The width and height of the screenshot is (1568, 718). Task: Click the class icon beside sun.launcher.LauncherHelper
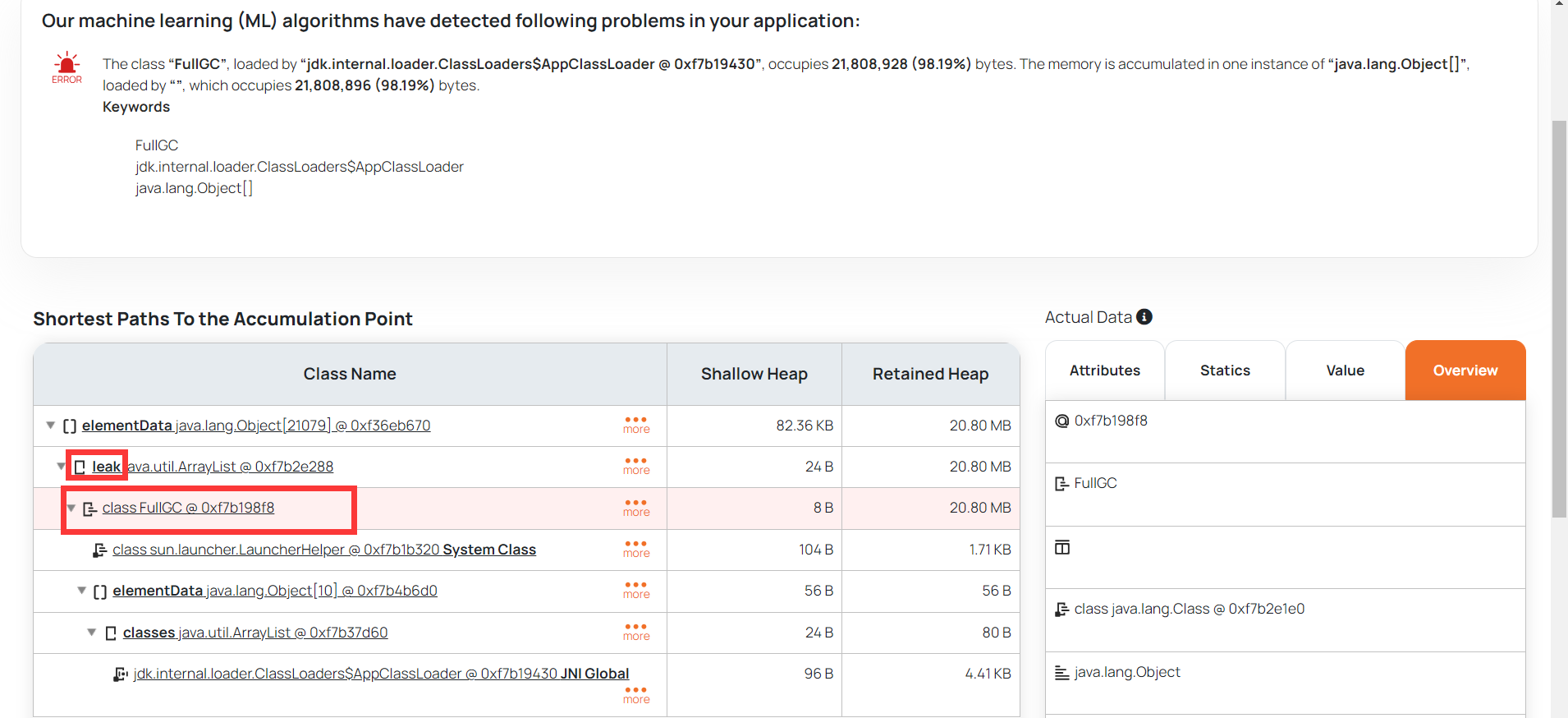(100, 550)
